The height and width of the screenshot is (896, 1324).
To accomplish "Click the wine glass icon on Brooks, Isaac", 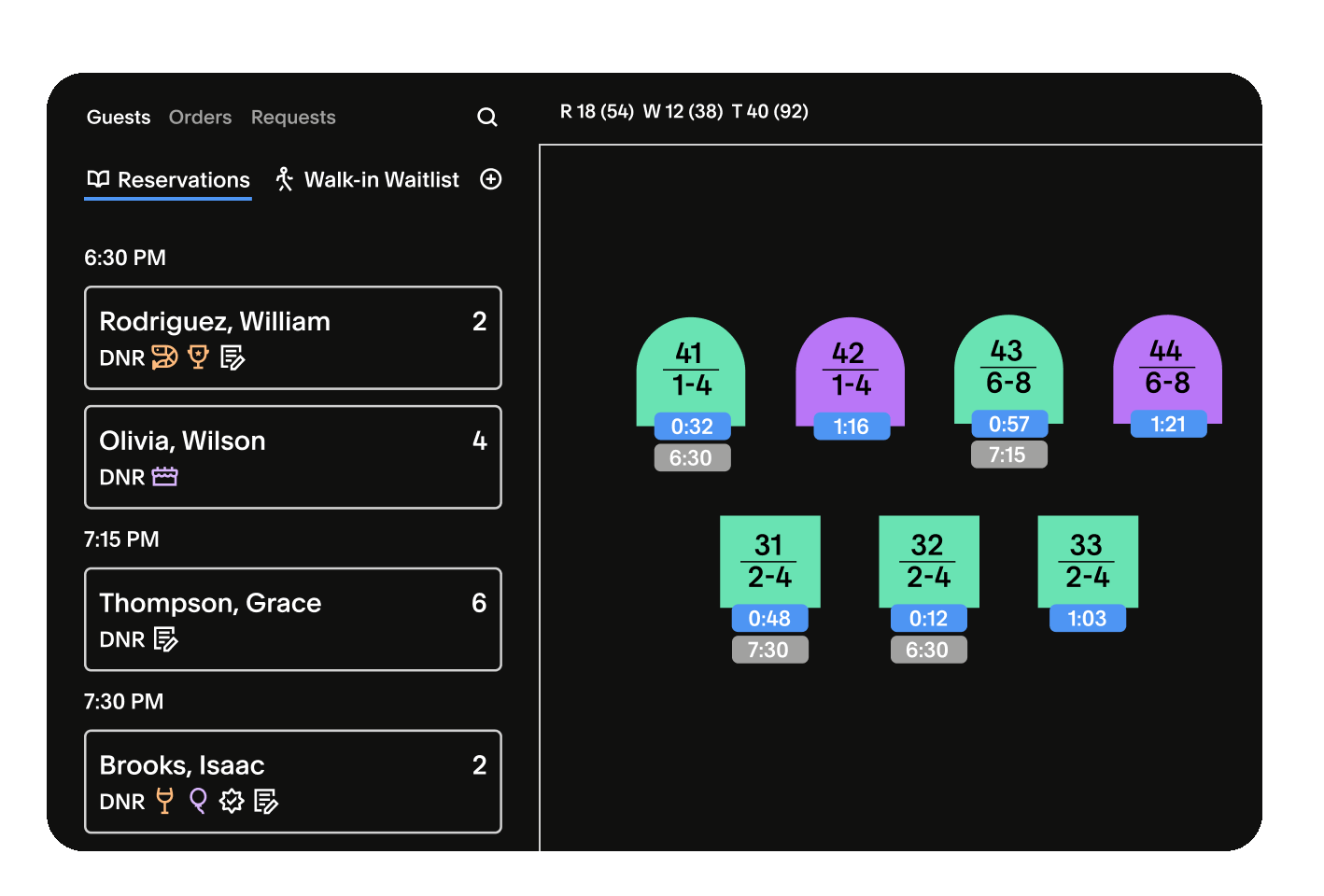I will coord(164,801).
